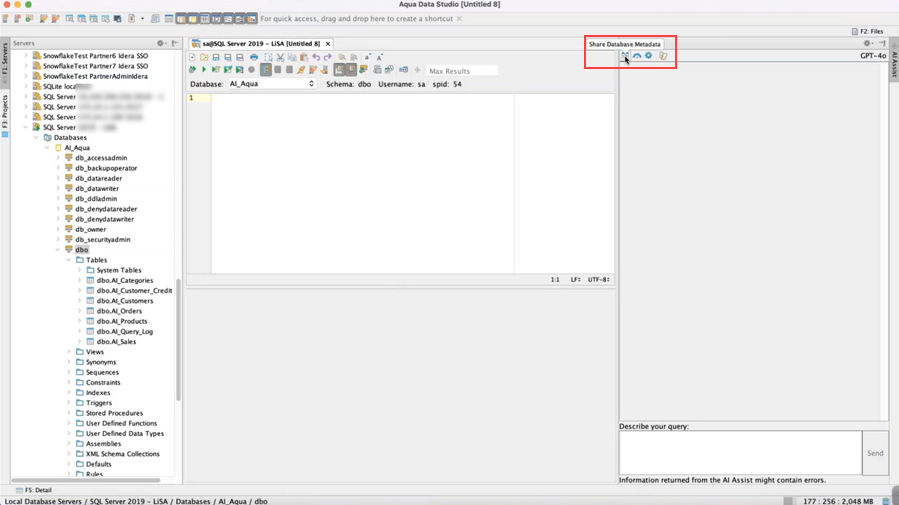
Task: Click the Max Results field
Action: (462, 71)
